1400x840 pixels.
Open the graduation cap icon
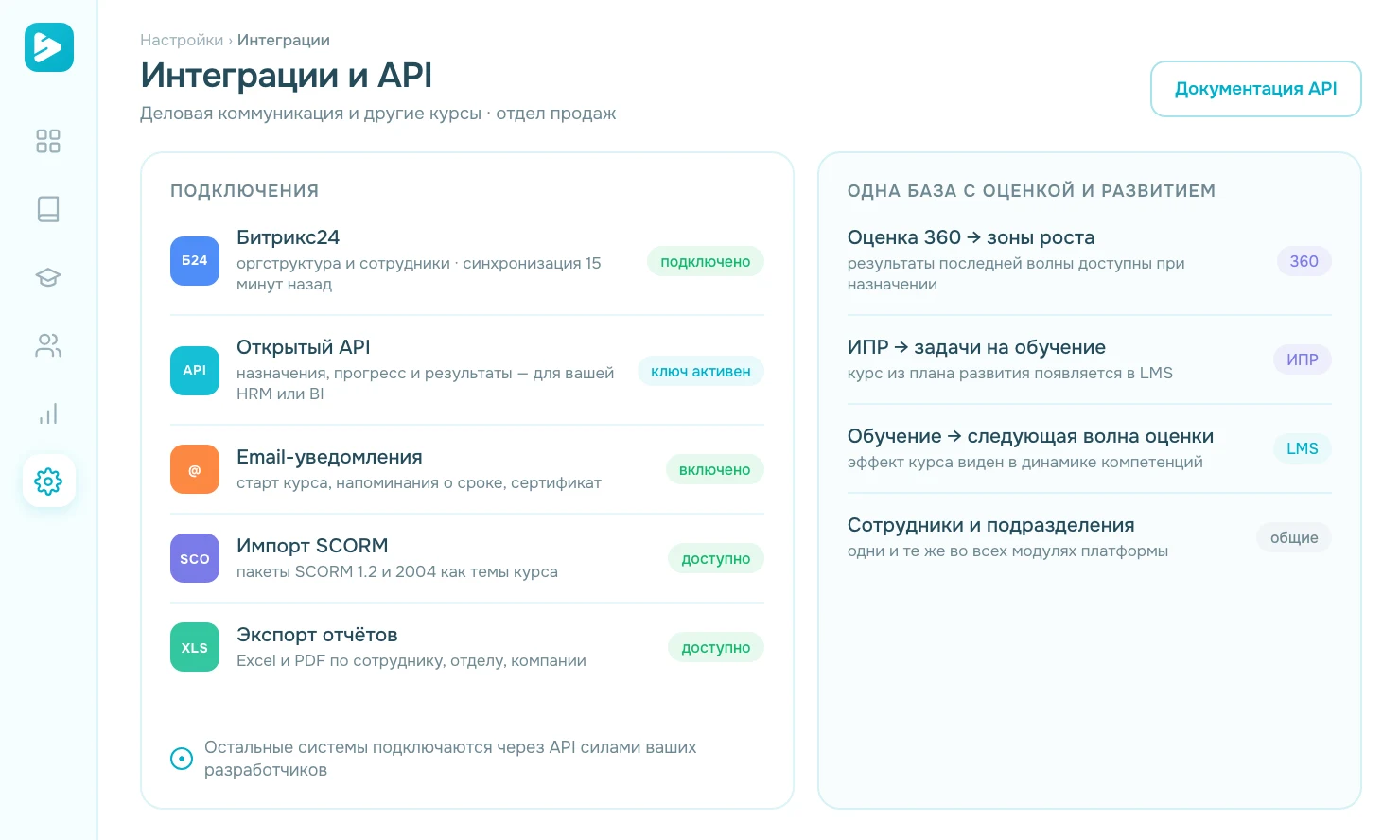48,277
